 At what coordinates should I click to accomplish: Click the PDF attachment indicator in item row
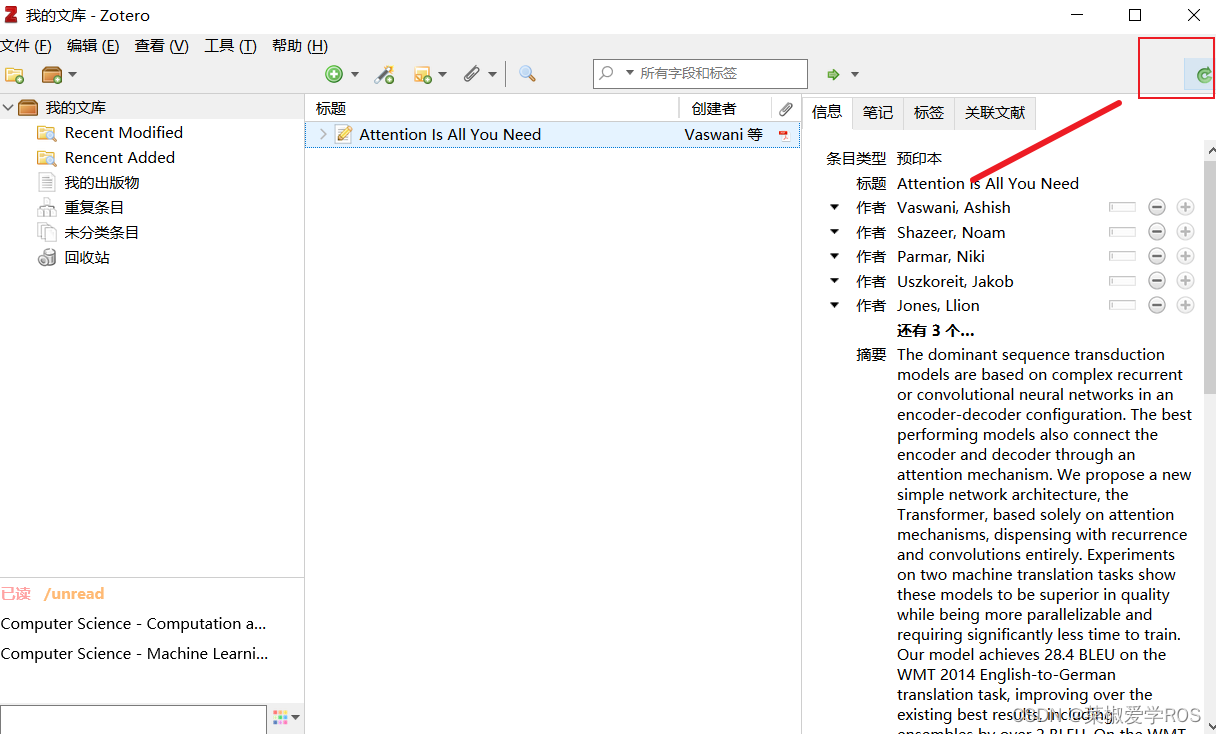783,134
